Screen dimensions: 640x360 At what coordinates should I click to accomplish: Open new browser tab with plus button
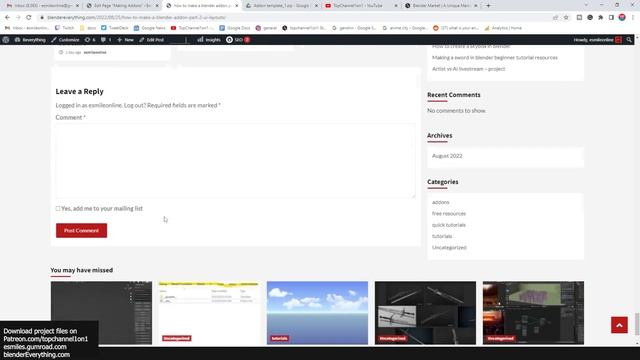[x=488, y=6]
